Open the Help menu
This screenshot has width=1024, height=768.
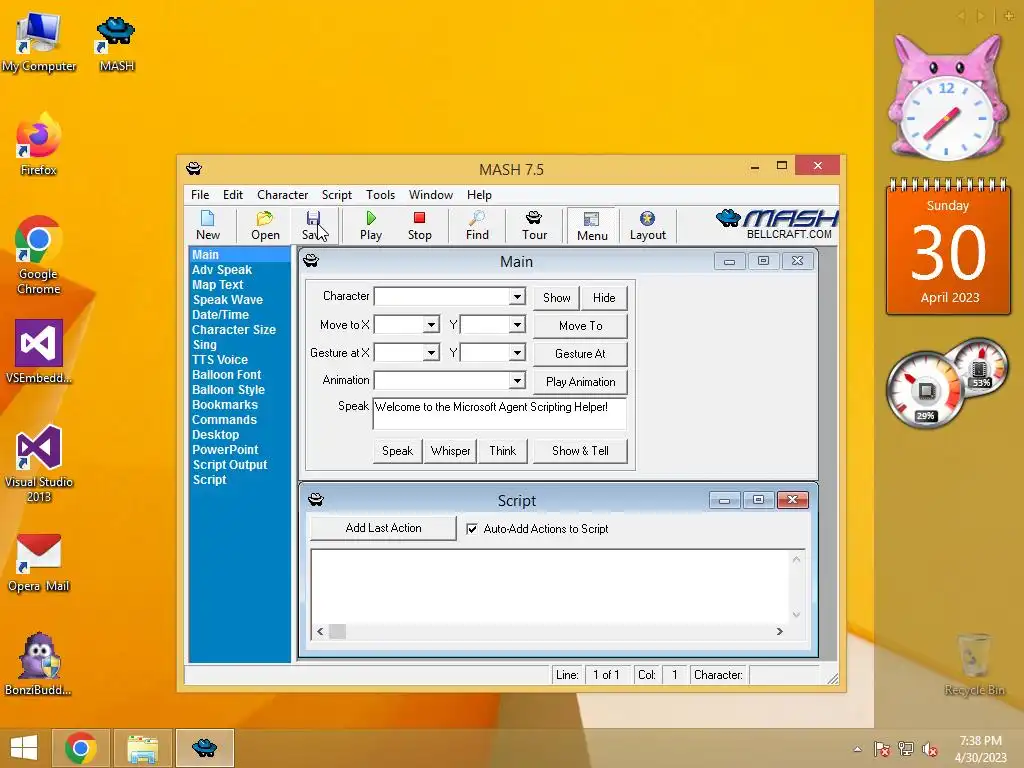pos(479,195)
